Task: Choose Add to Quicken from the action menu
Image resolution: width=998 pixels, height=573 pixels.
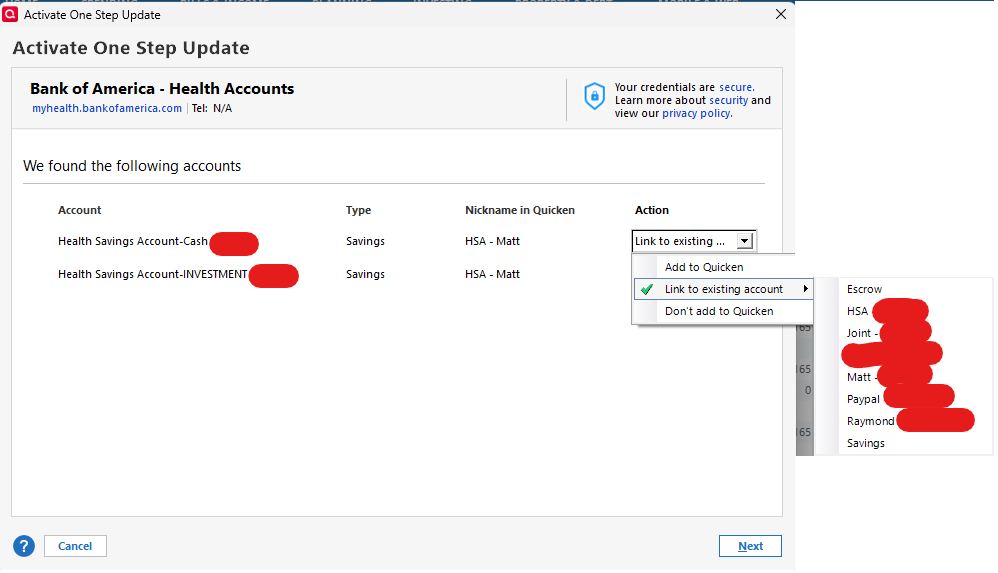Action: coord(704,267)
